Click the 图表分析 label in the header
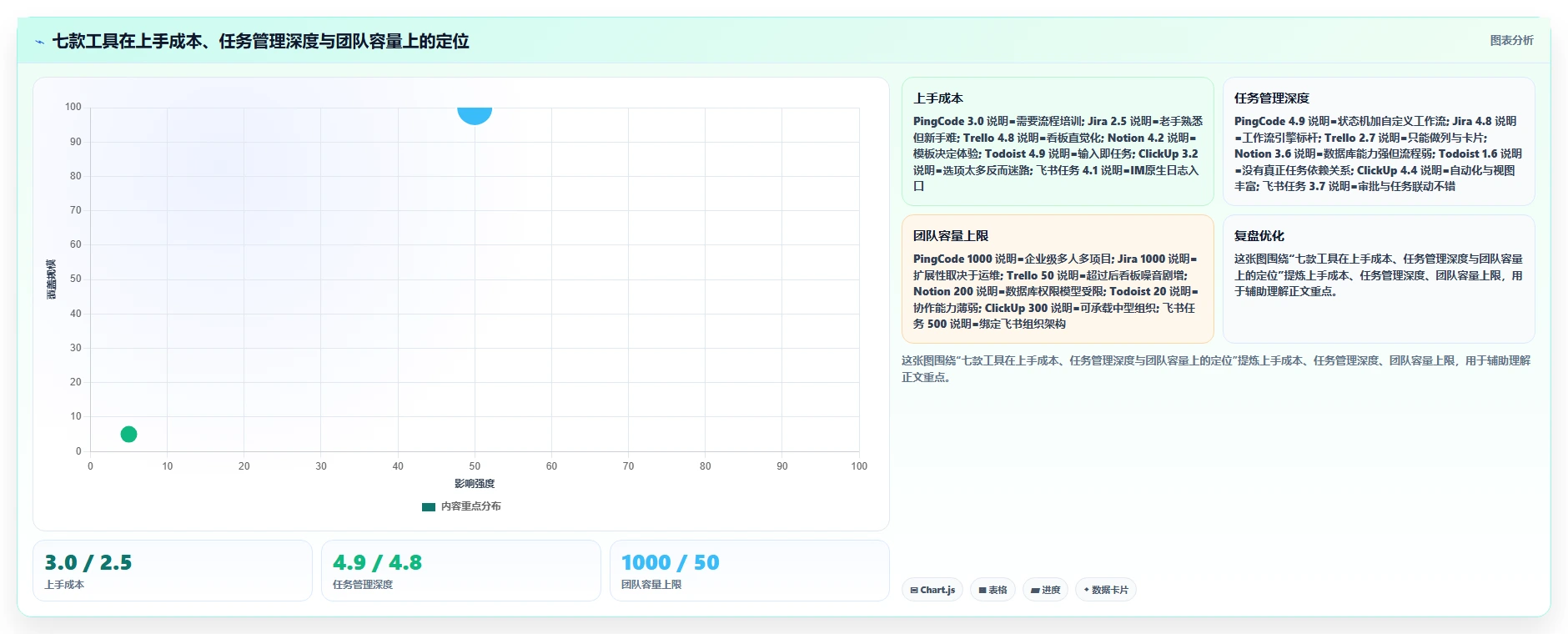Screen dimensions: 1568x634 1511,40
